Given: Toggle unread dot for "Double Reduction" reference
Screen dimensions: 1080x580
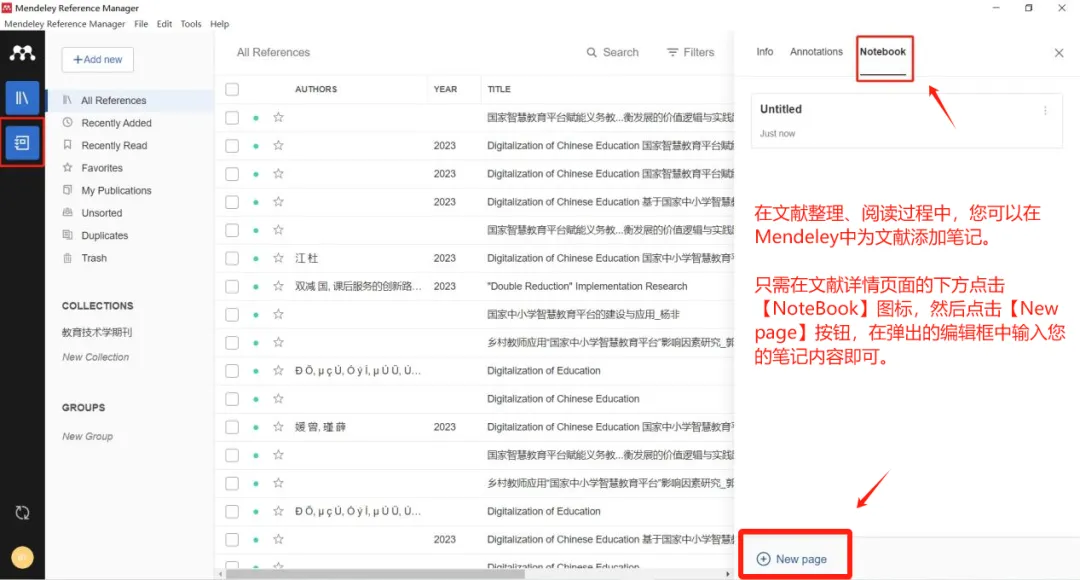Looking at the screenshot, I should click(256, 287).
